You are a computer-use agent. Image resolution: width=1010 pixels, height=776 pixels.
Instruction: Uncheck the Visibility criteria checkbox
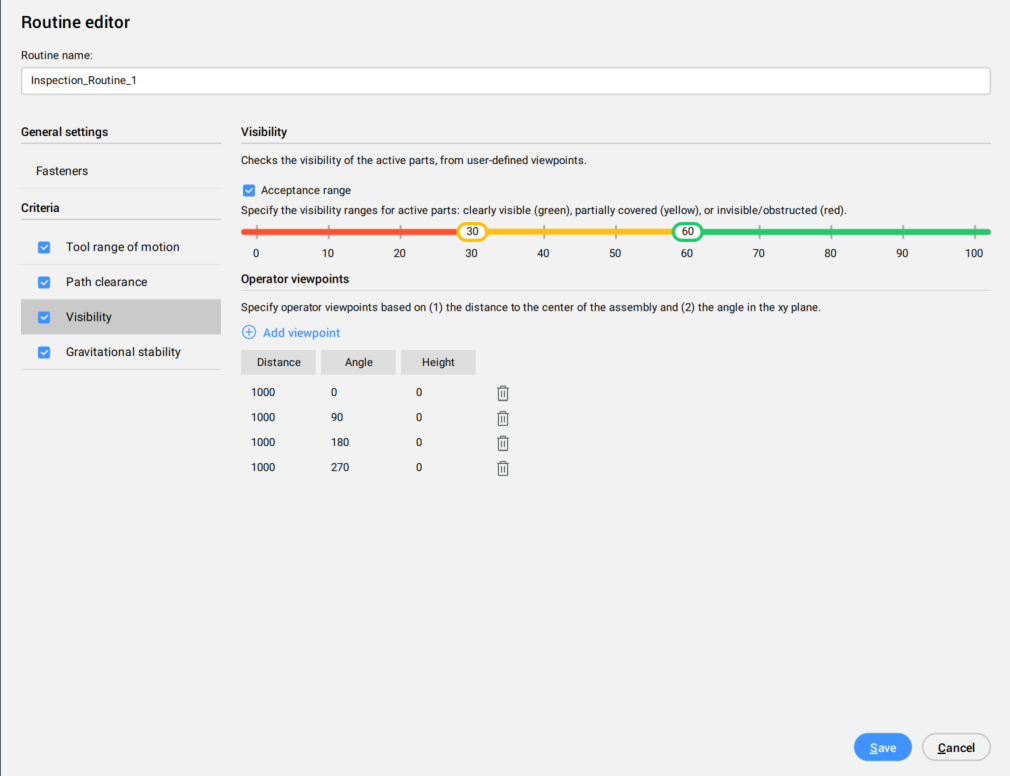coord(44,317)
